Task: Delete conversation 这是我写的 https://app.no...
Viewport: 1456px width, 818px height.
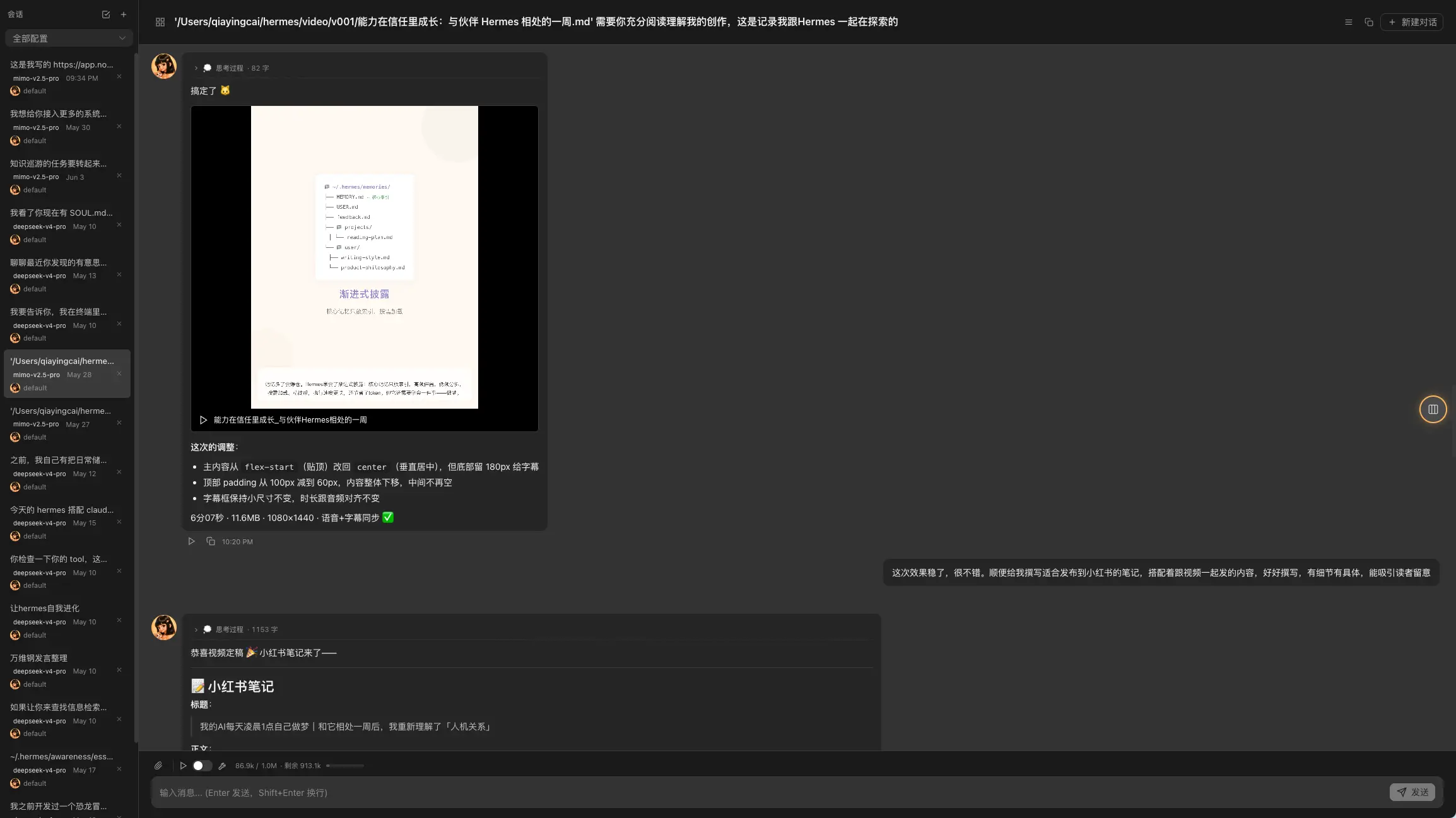Action: click(119, 77)
